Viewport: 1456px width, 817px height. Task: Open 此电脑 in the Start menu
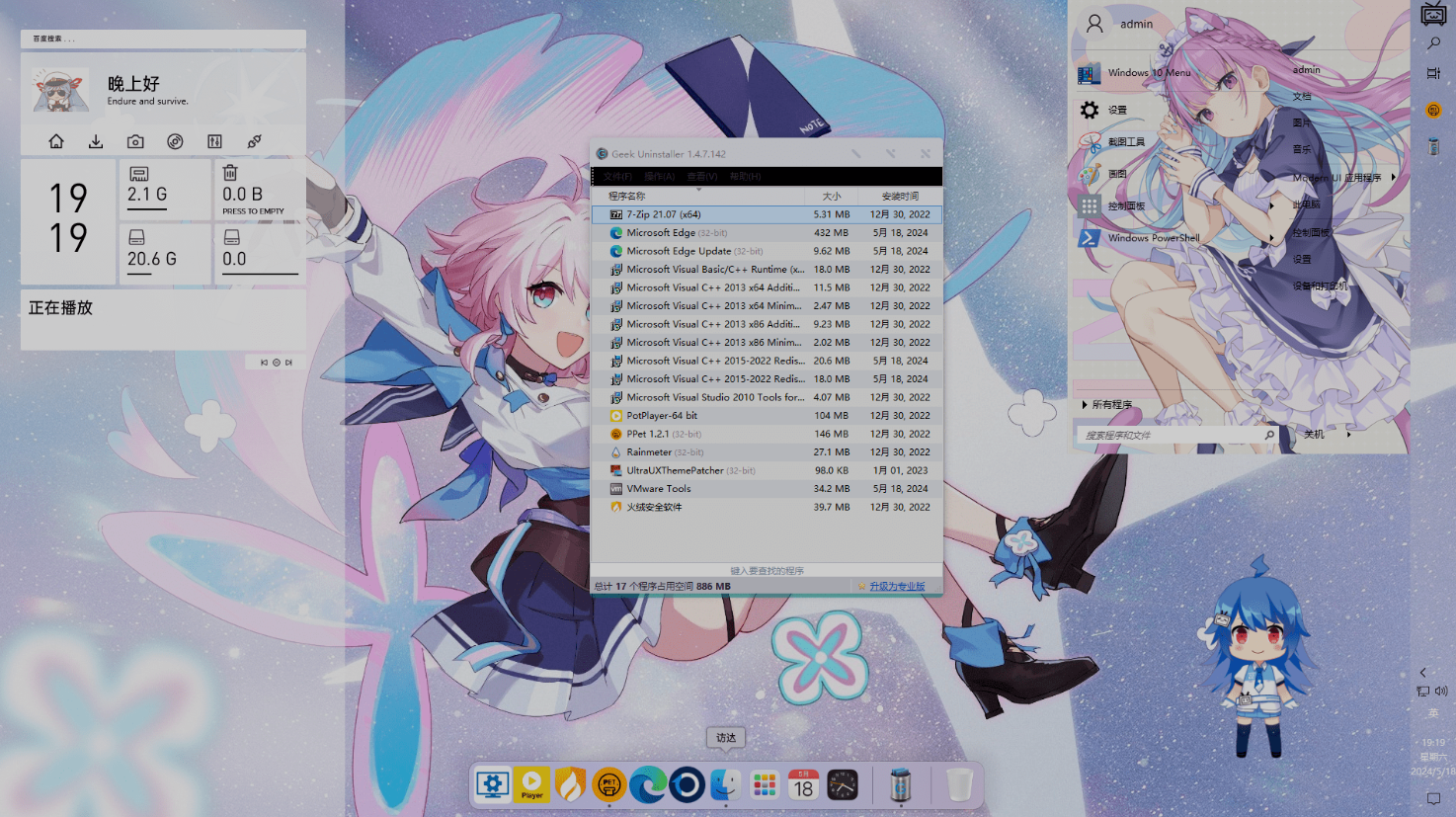point(1306,204)
